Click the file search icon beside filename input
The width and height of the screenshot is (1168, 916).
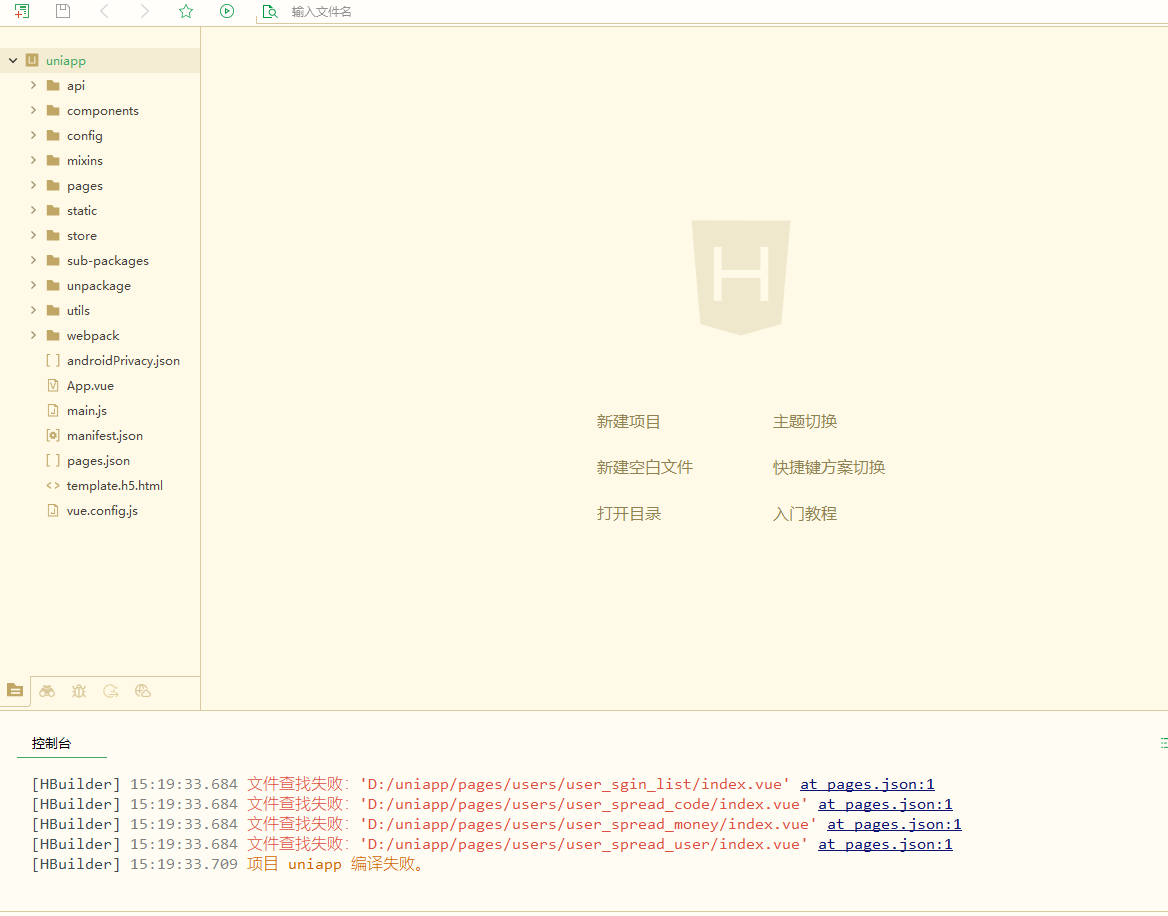click(269, 12)
